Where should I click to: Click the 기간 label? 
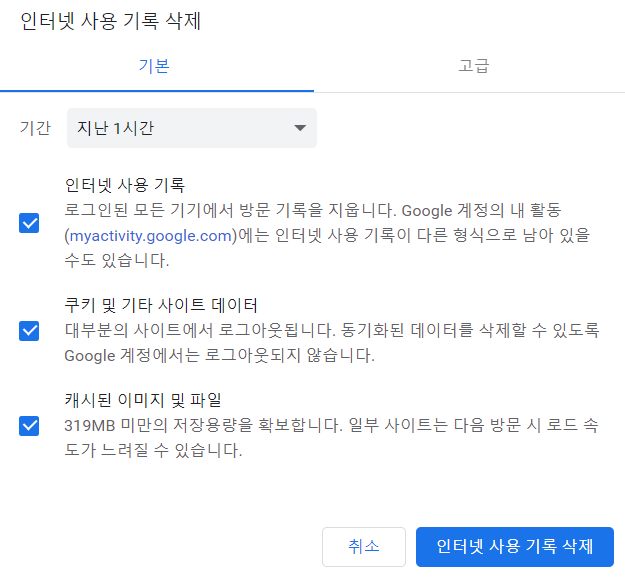(35, 128)
